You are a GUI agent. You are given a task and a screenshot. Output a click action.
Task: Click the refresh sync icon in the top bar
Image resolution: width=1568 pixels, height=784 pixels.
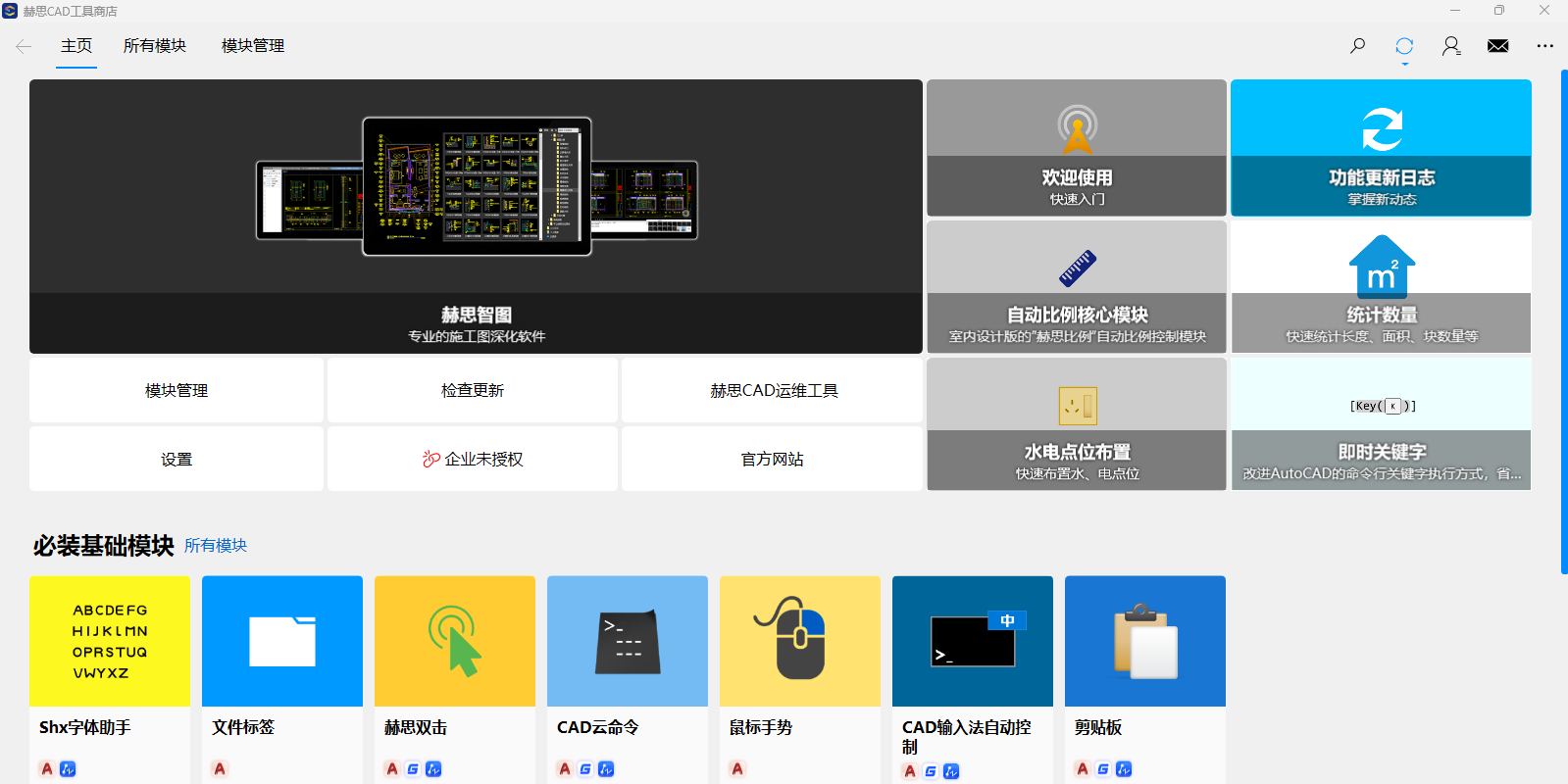pyautogui.click(x=1404, y=46)
